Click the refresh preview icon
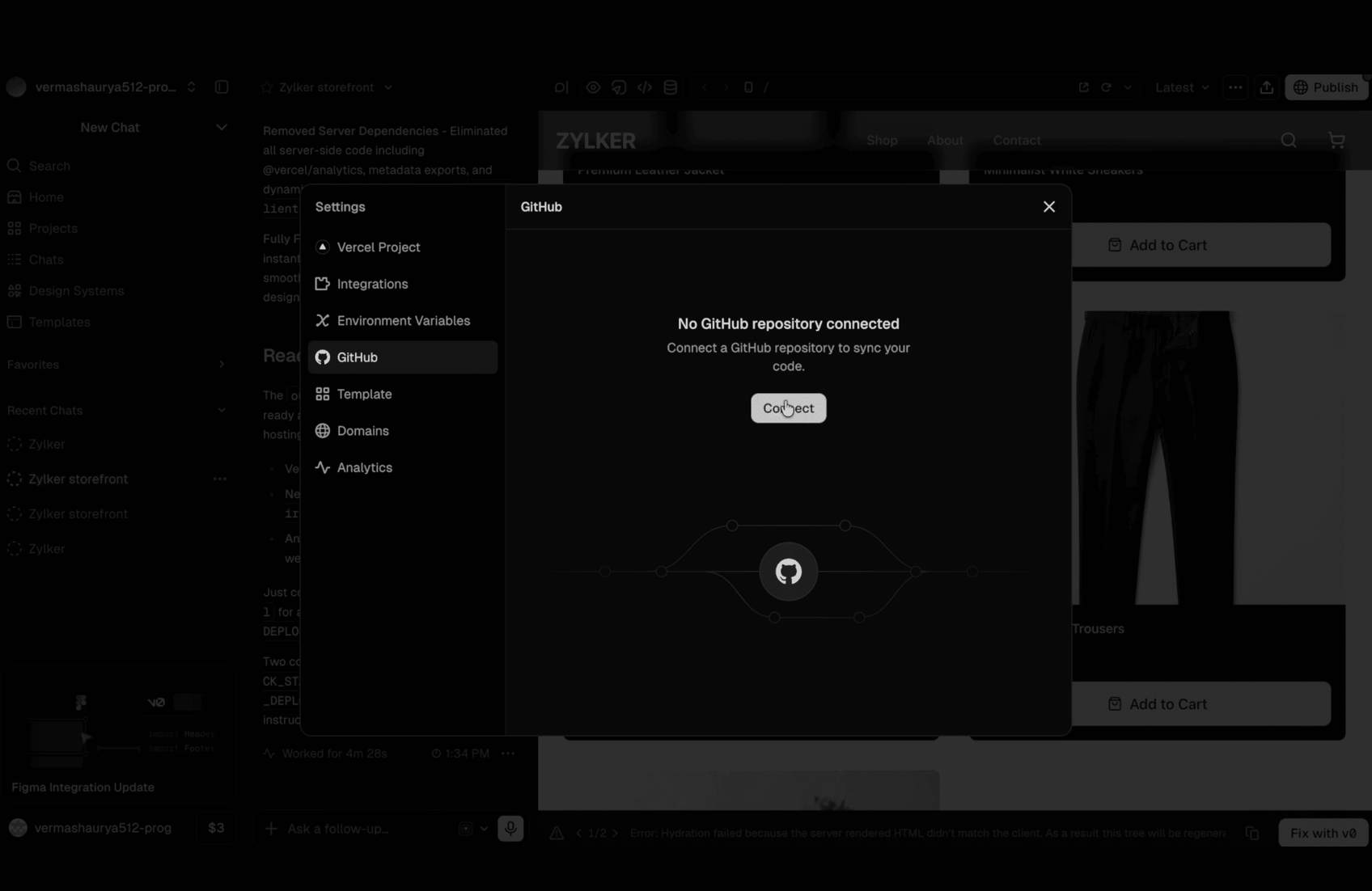Viewport: 1372px width, 891px height. pyautogui.click(x=1106, y=87)
